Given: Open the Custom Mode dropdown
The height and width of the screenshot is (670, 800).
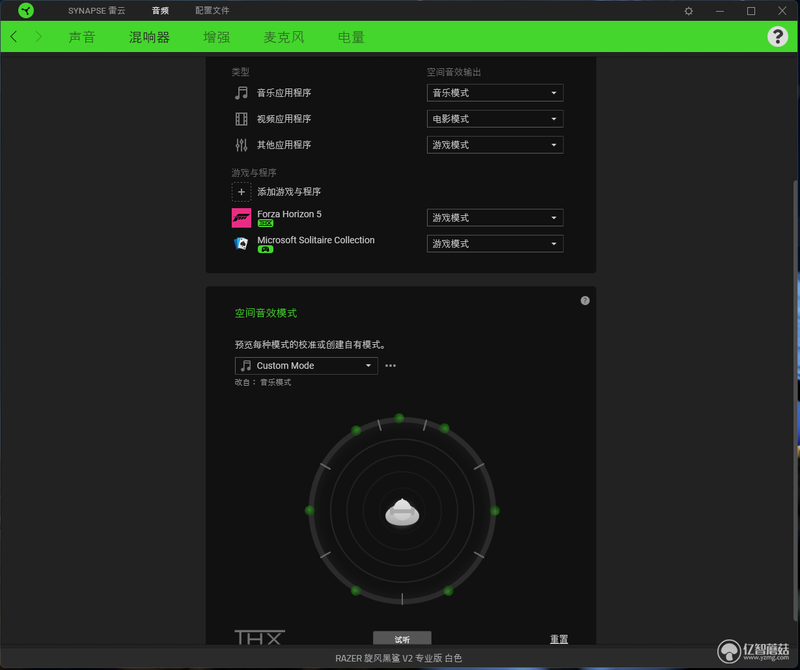Looking at the screenshot, I should (x=306, y=366).
